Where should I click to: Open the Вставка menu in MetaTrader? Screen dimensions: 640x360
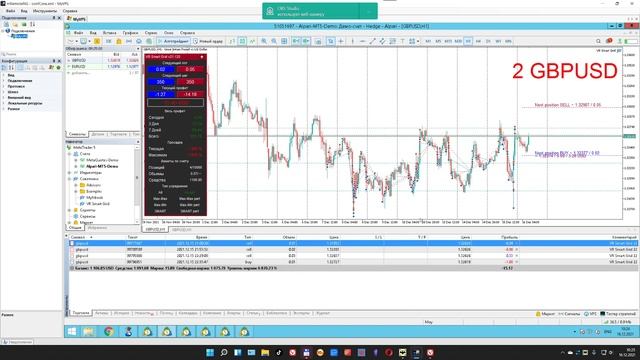(109, 33)
